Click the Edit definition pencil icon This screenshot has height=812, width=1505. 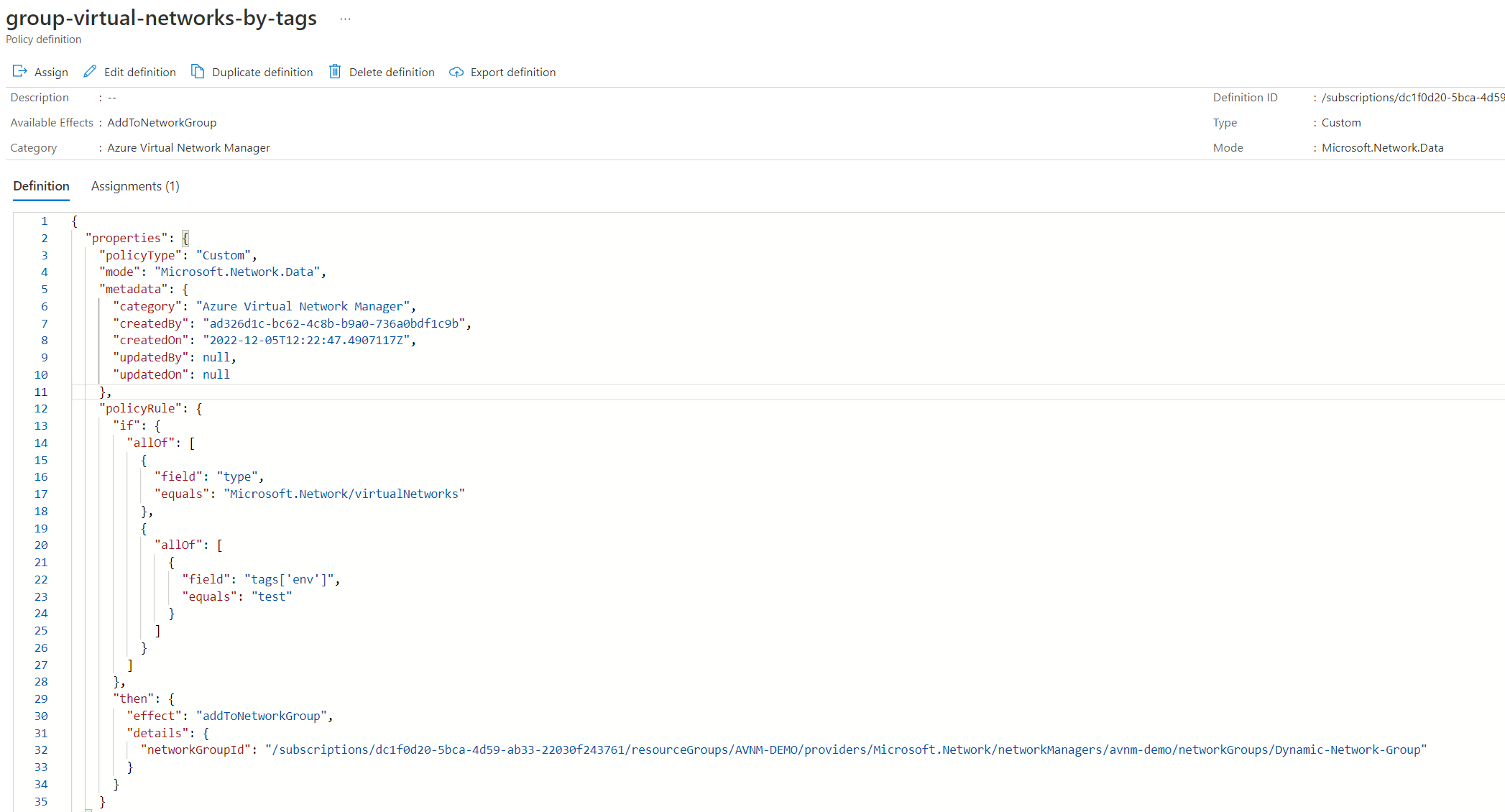(x=90, y=71)
